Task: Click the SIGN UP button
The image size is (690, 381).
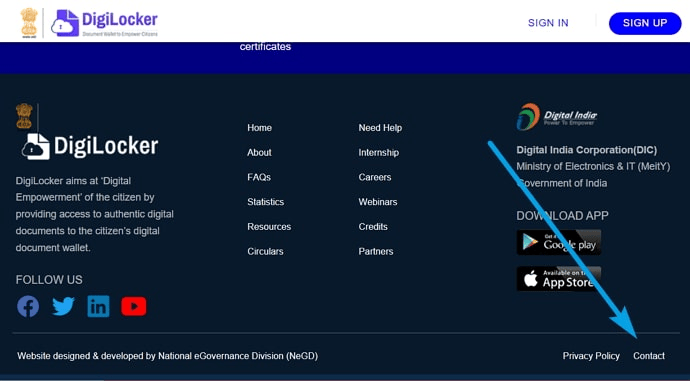Action: pos(645,23)
